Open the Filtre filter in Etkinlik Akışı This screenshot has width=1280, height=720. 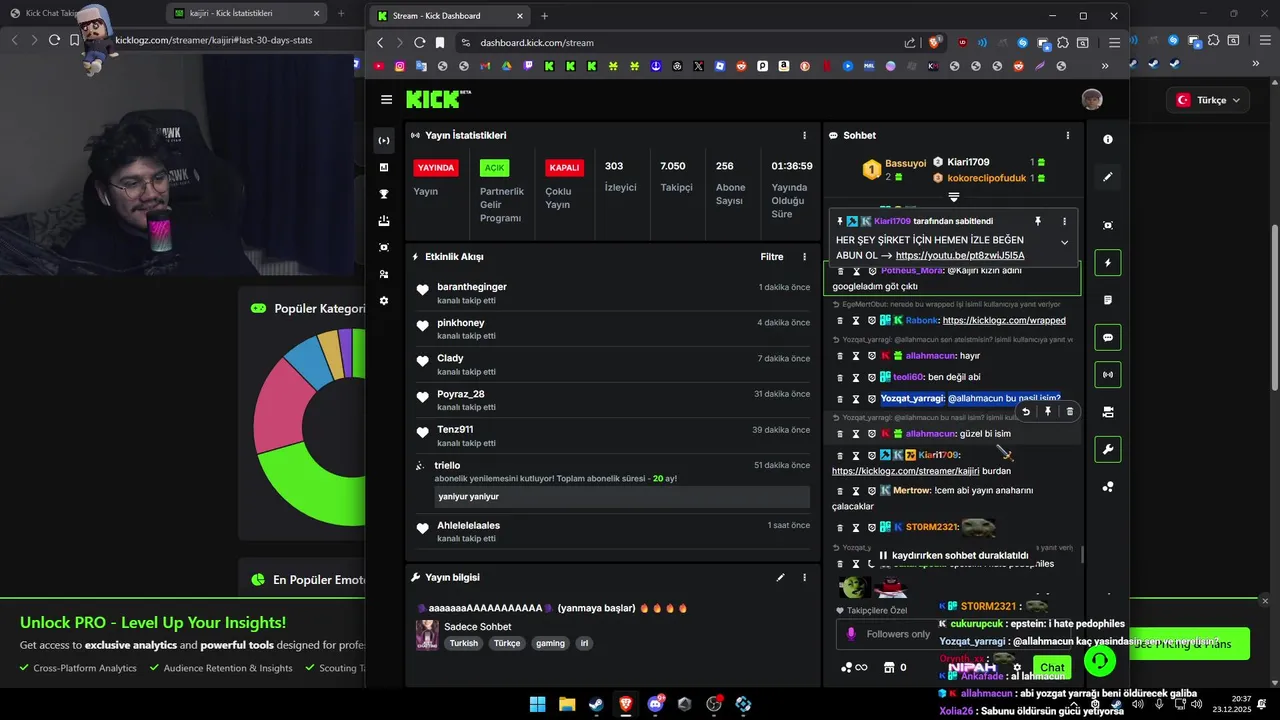pos(772,257)
